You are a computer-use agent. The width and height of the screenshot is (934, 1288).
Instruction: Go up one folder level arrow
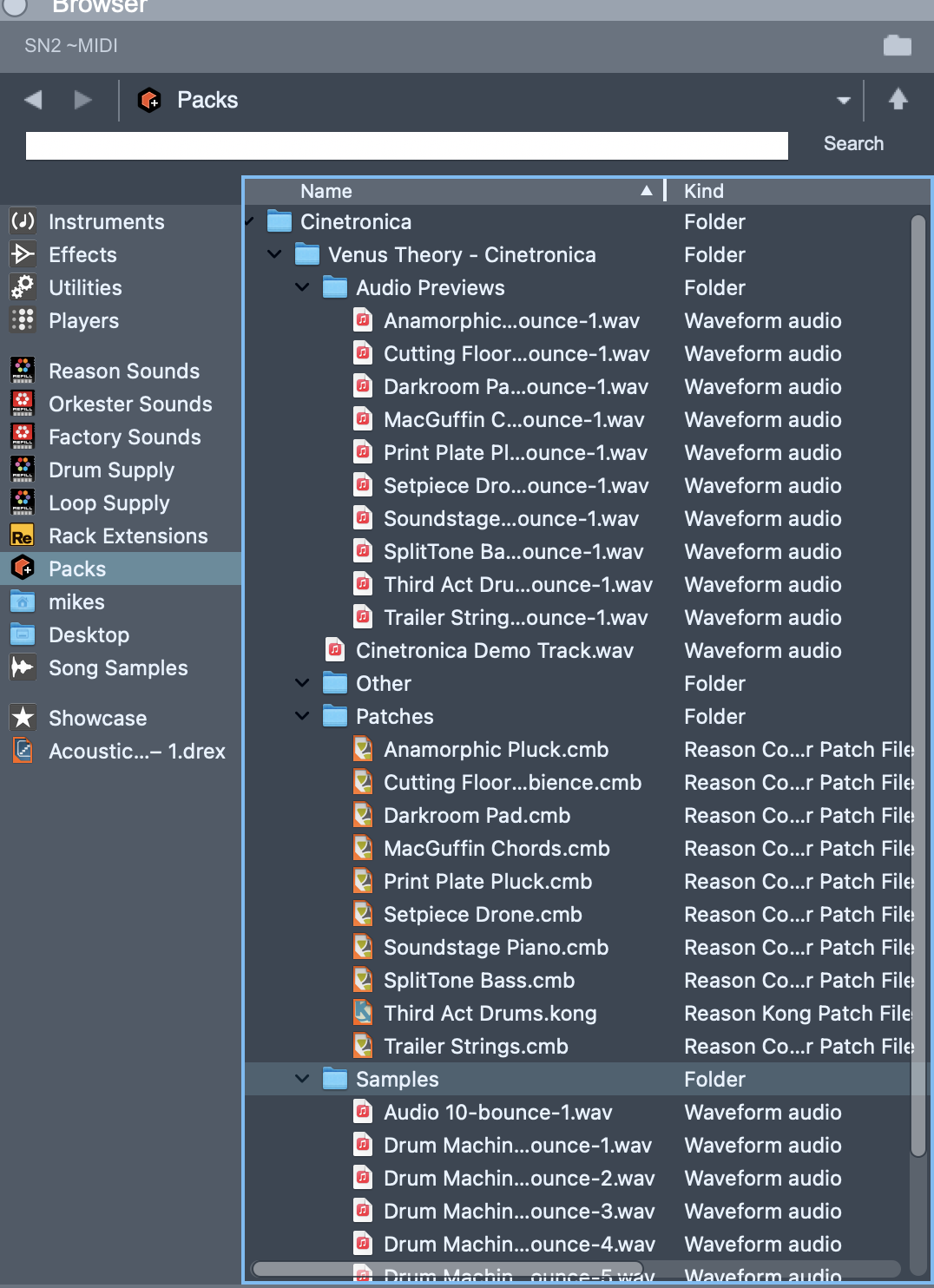898,99
